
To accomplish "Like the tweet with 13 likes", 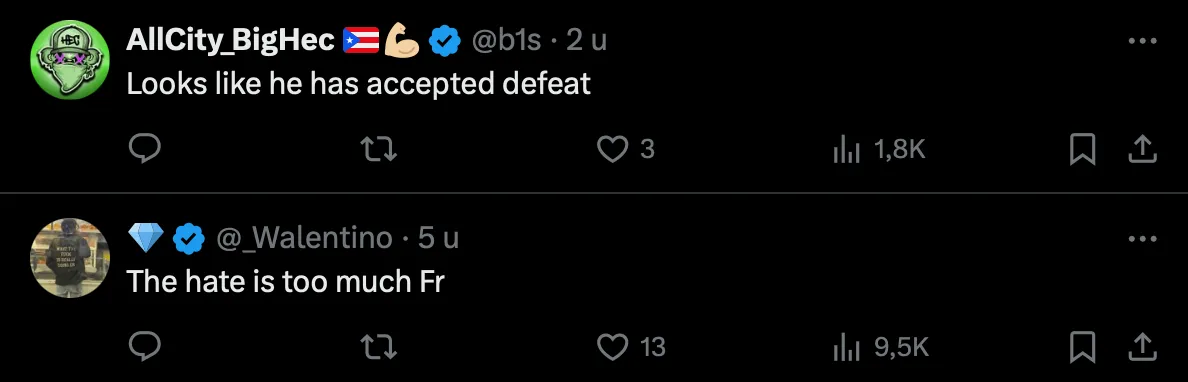I will click(631, 346).
